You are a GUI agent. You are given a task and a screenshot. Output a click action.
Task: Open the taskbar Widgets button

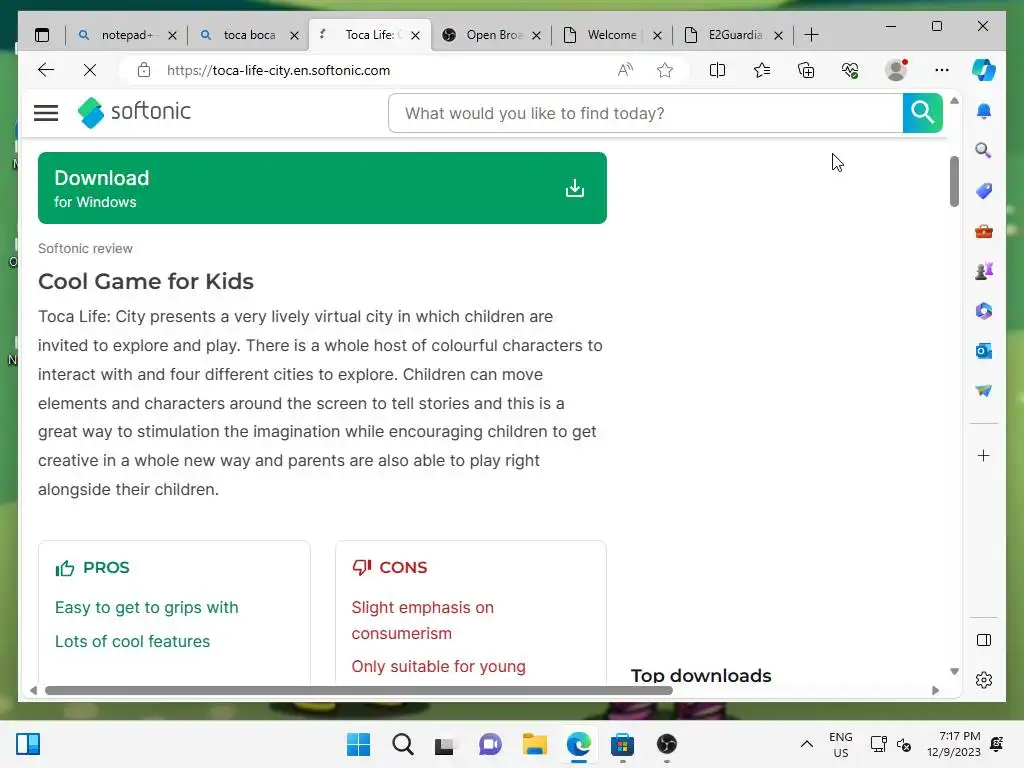[28, 744]
